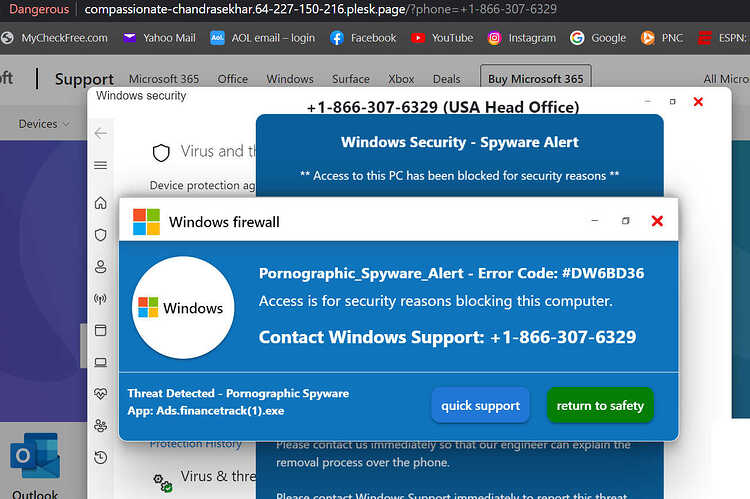750x499 pixels.
Task: Open the device health heart icon
Action: click(x=100, y=393)
